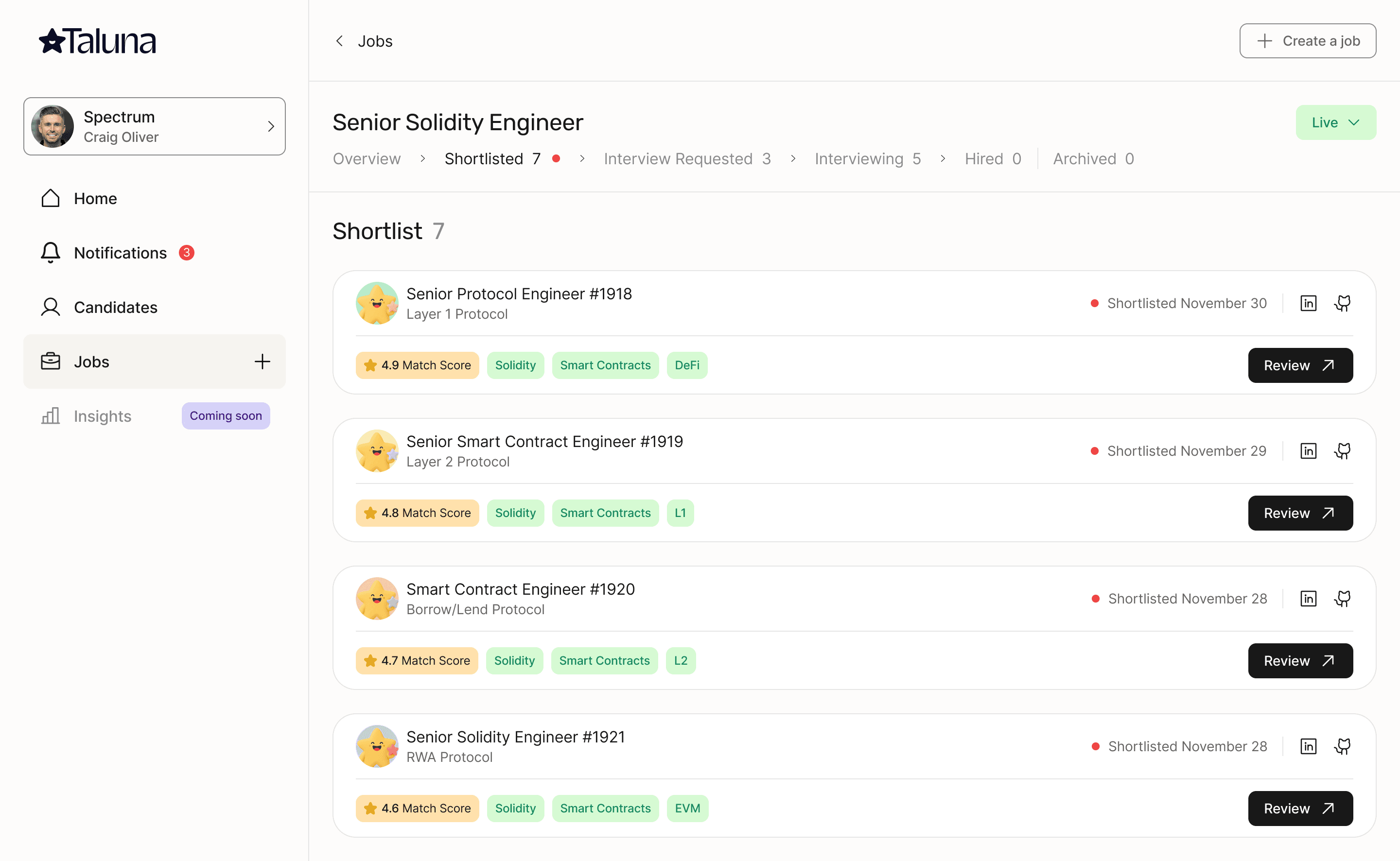Click the back arrow beside Jobs header

(339, 41)
